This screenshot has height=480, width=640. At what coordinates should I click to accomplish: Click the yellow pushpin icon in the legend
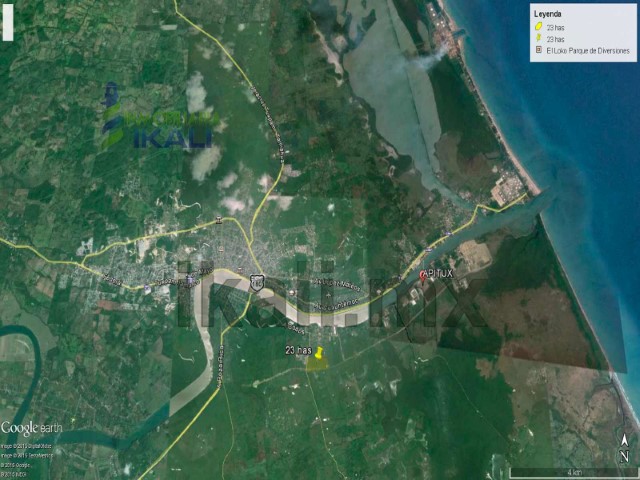pyautogui.click(x=539, y=37)
